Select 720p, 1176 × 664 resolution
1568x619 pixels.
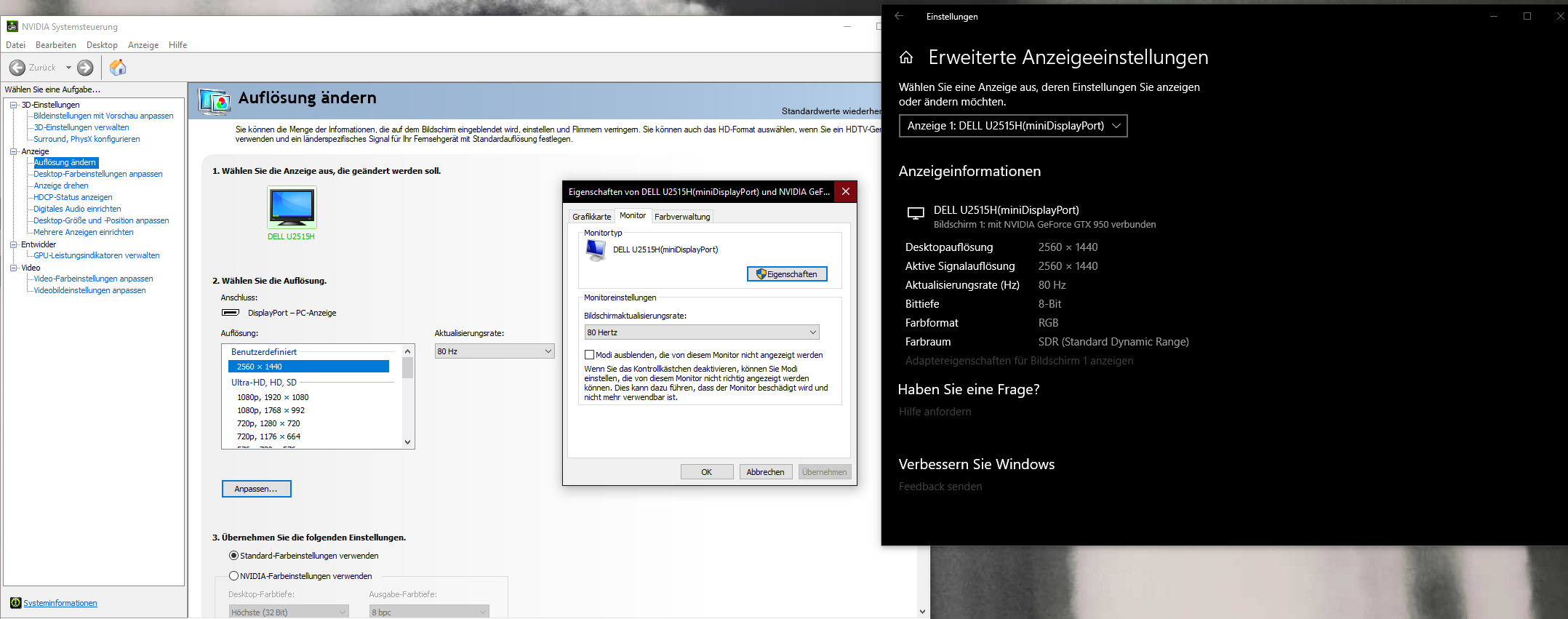(x=268, y=436)
